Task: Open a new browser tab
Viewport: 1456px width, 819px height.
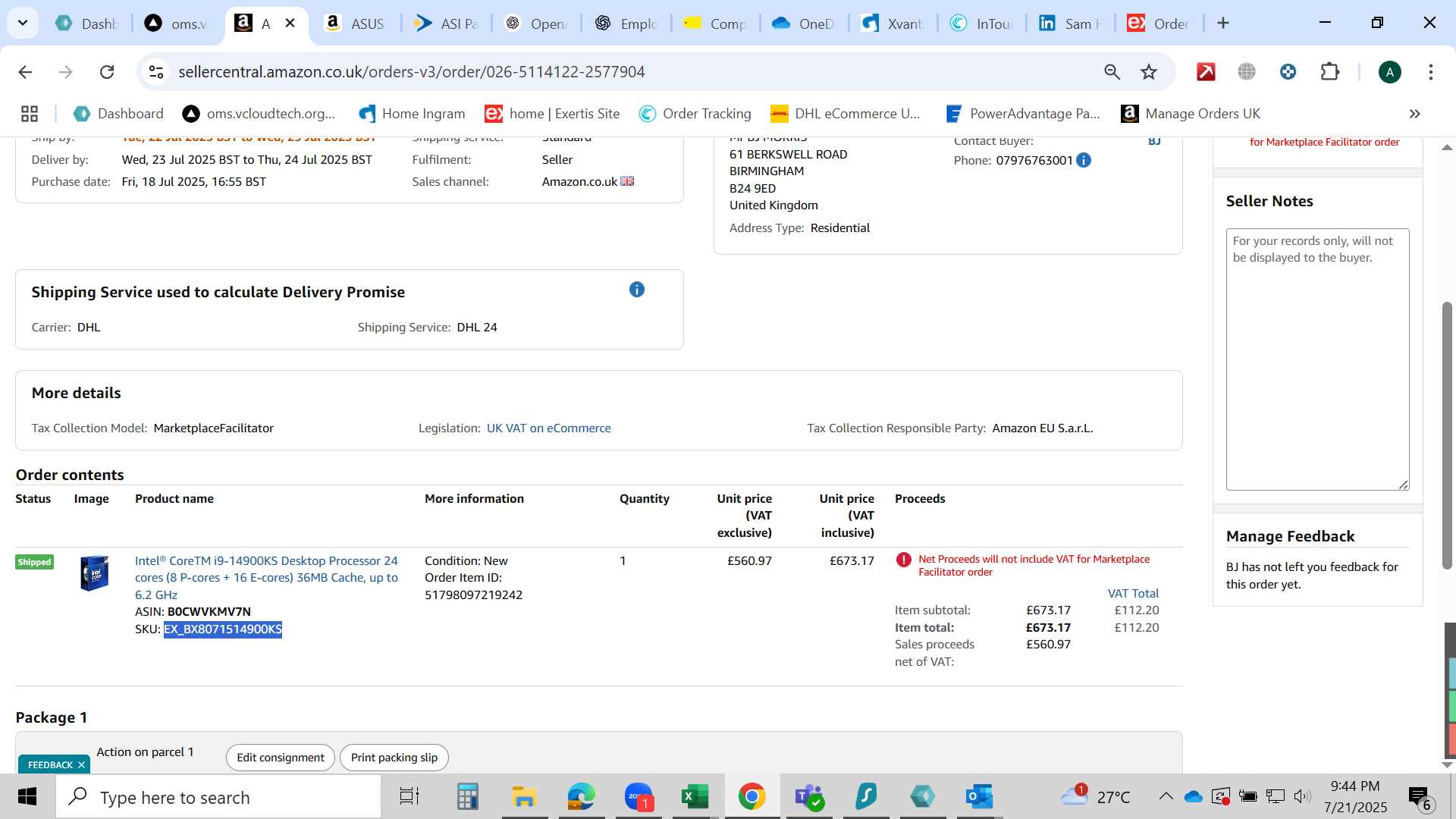Action: coord(1222,24)
